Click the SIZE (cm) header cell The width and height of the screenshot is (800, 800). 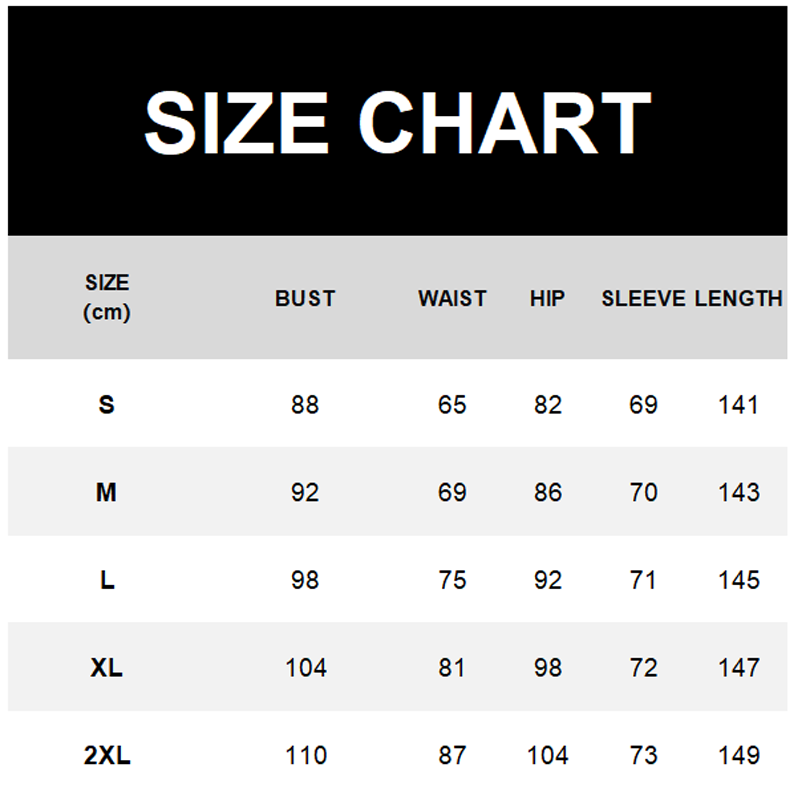point(107,298)
